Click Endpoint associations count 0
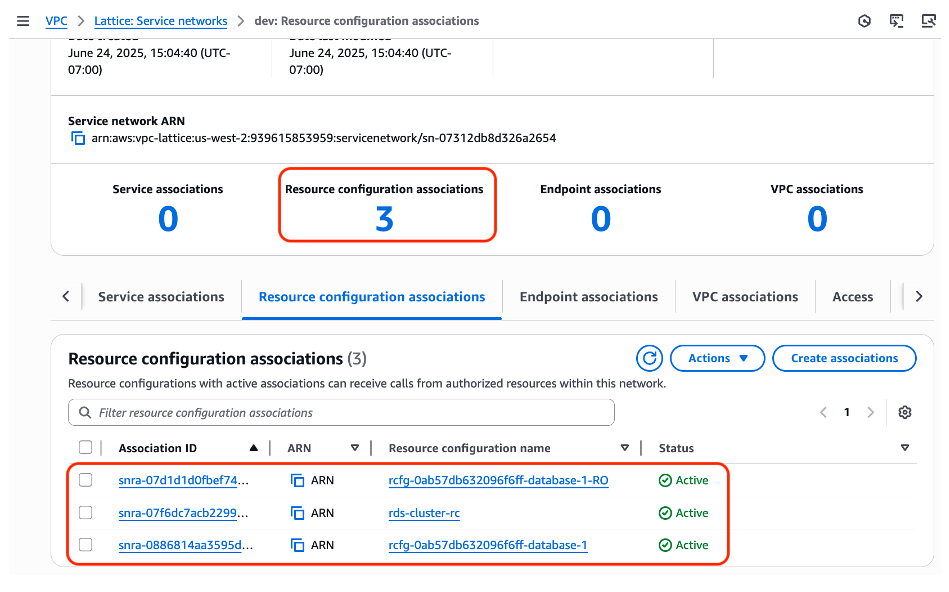Viewport: 949px width, 592px height. point(600,219)
